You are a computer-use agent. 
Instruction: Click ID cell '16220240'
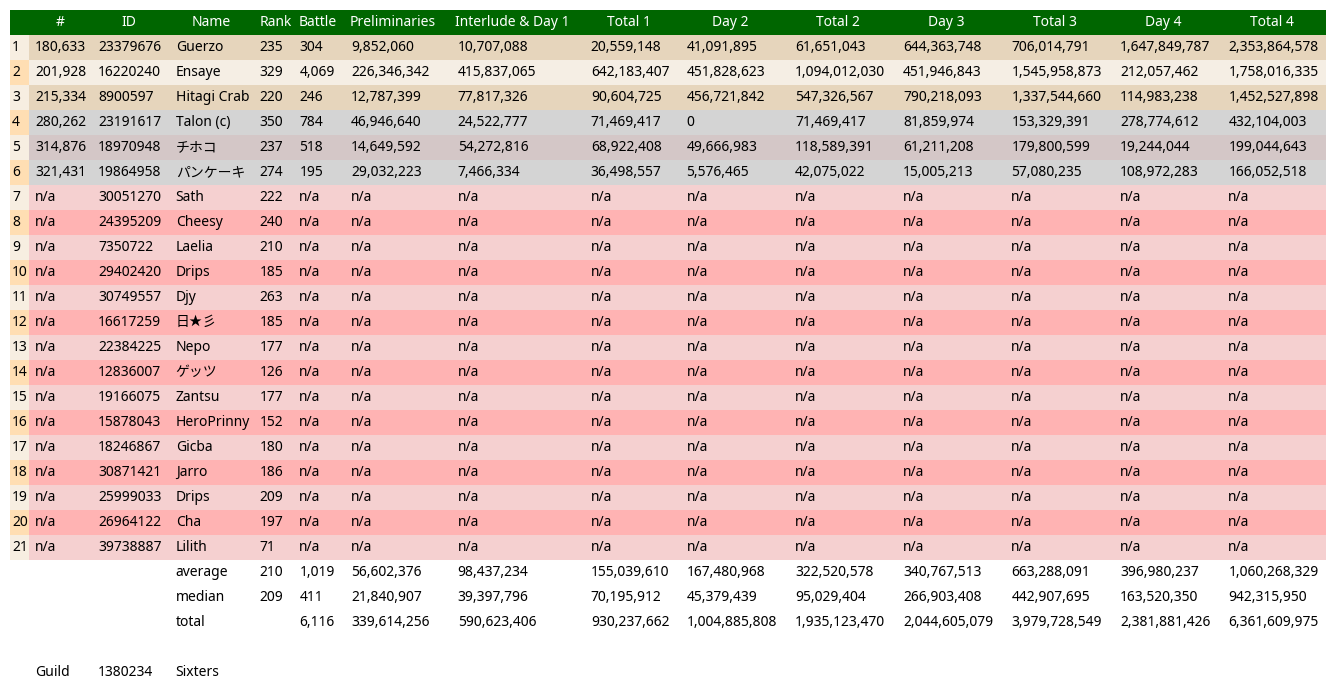(129, 71)
